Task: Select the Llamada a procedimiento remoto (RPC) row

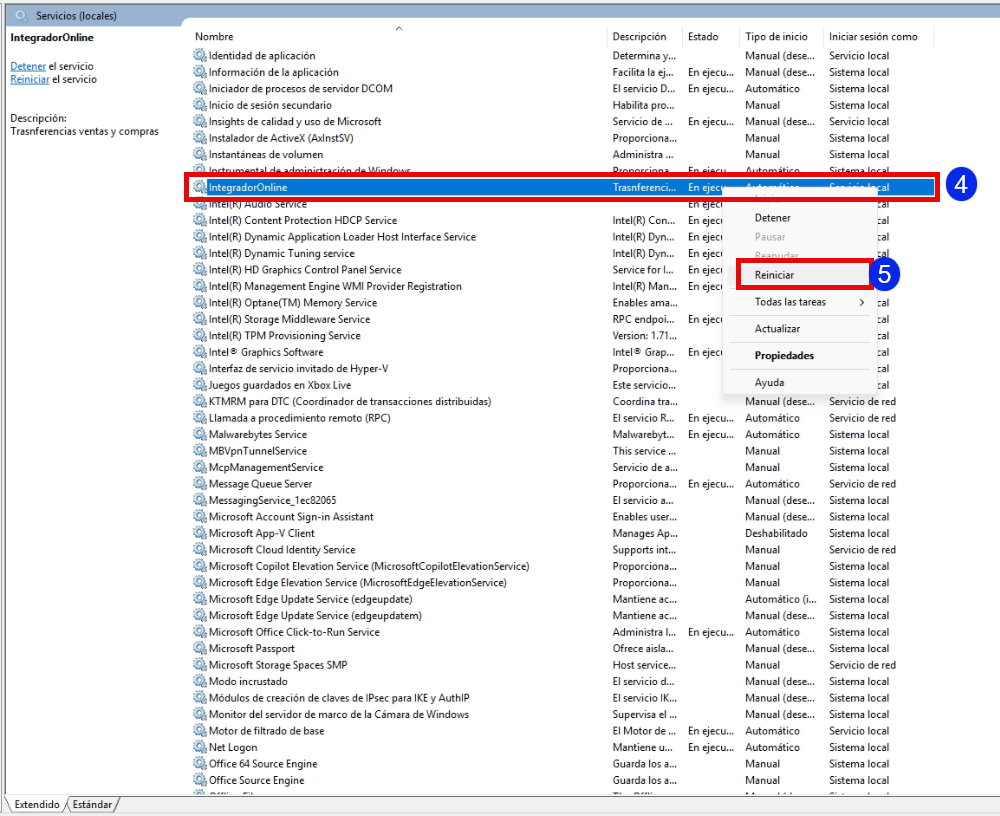Action: pos(564,418)
